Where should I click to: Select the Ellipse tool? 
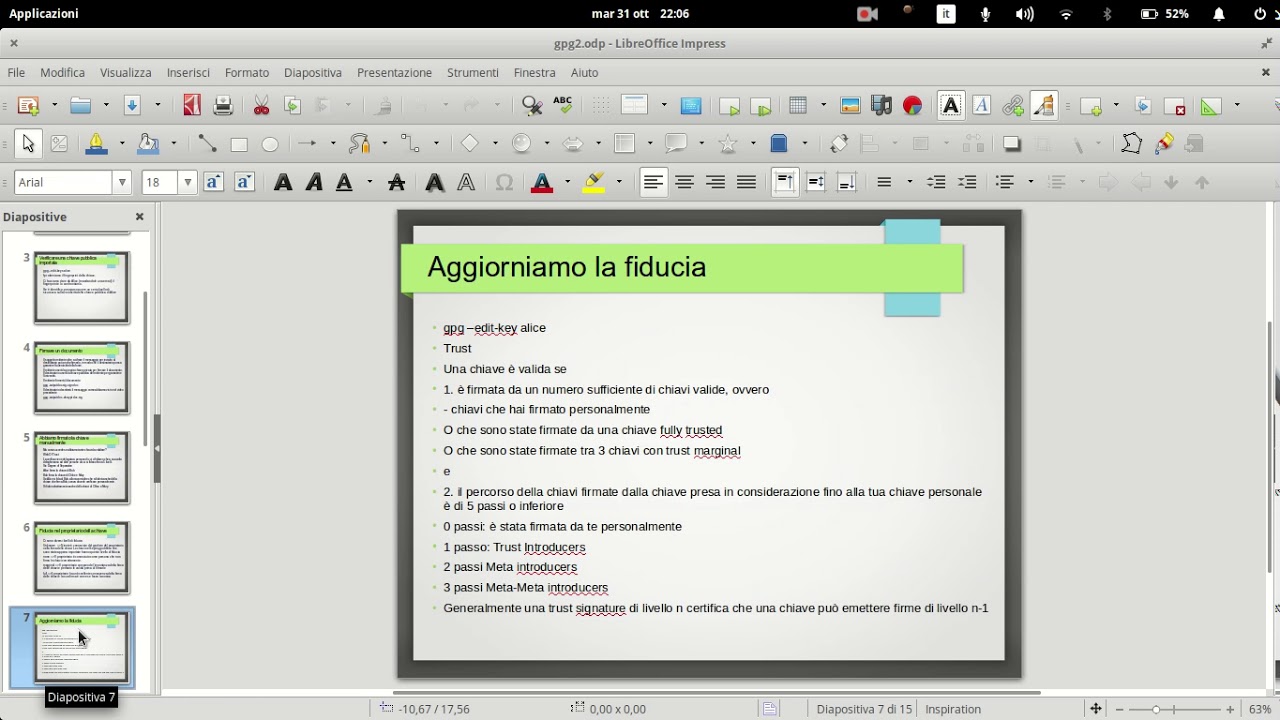pyautogui.click(x=270, y=144)
